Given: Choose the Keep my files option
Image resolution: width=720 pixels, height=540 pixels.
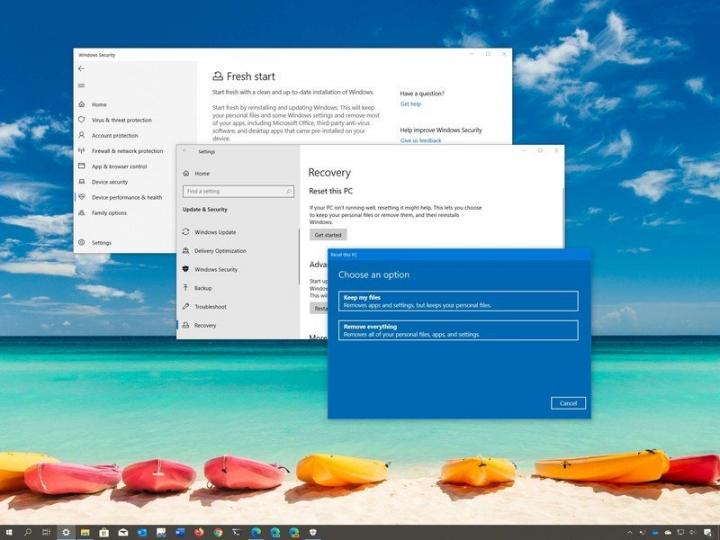Looking at the screenshot, I should coord(458,301).
